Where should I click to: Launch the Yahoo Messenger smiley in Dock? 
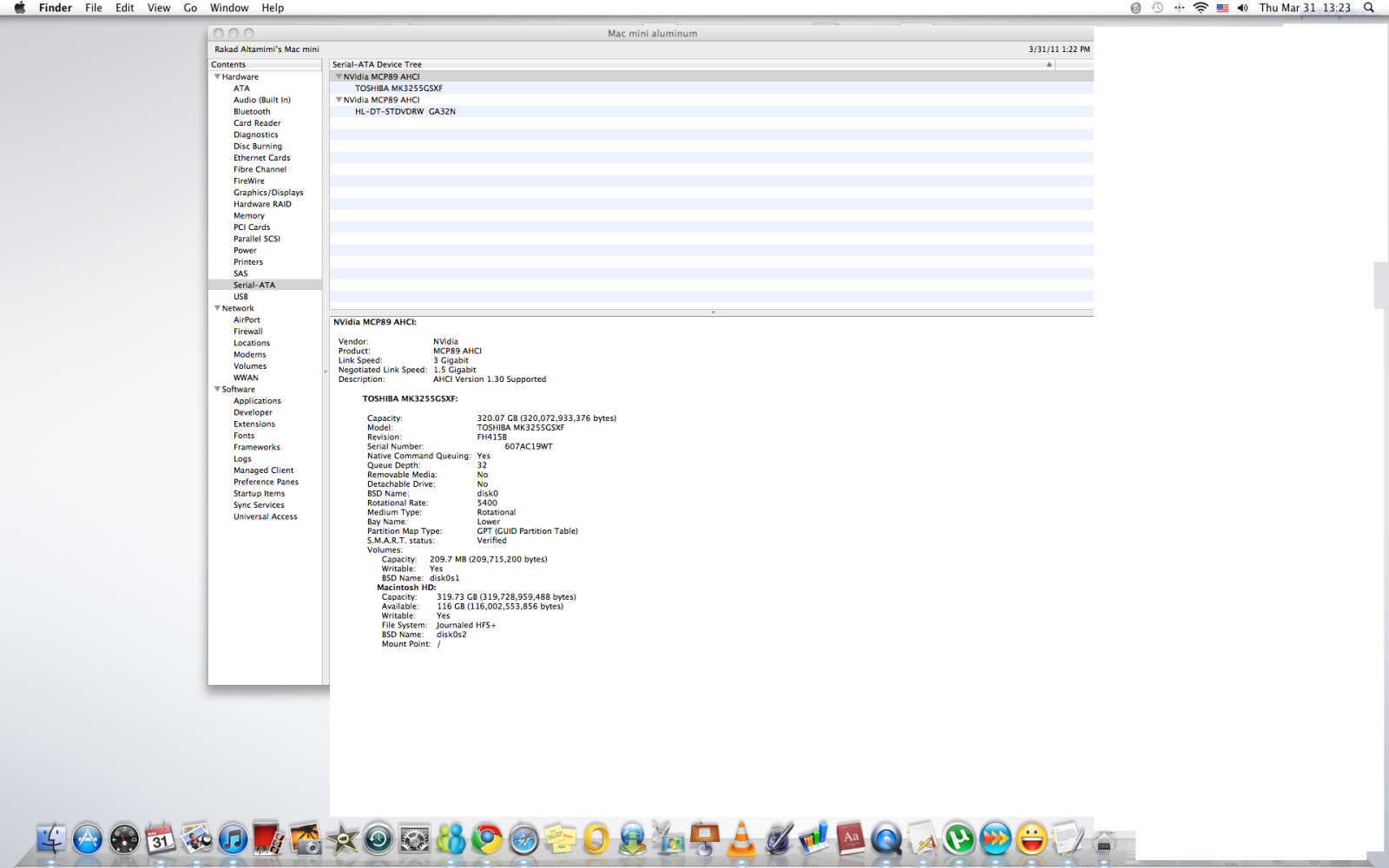[1032, 839]
